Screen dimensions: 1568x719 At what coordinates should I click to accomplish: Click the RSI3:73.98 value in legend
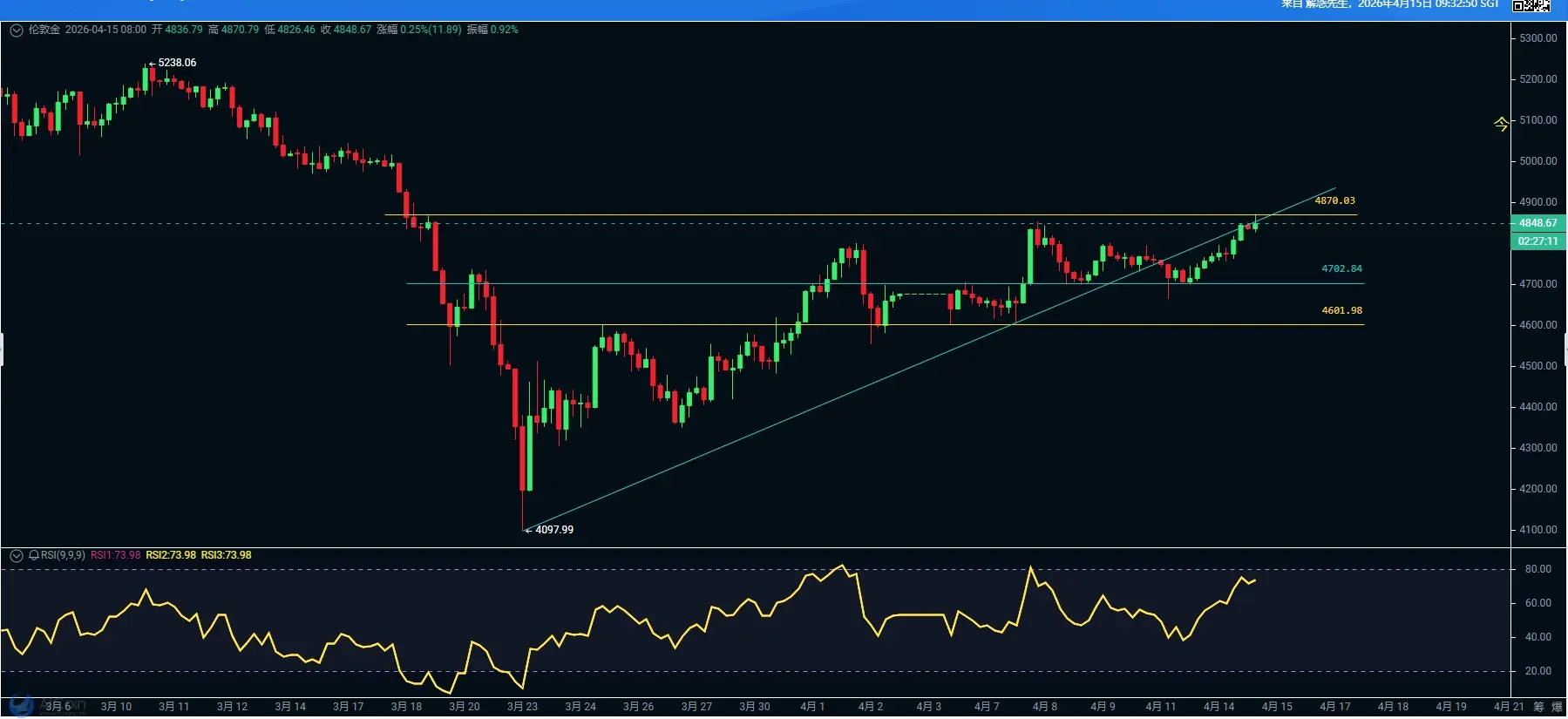pos(226,555)
